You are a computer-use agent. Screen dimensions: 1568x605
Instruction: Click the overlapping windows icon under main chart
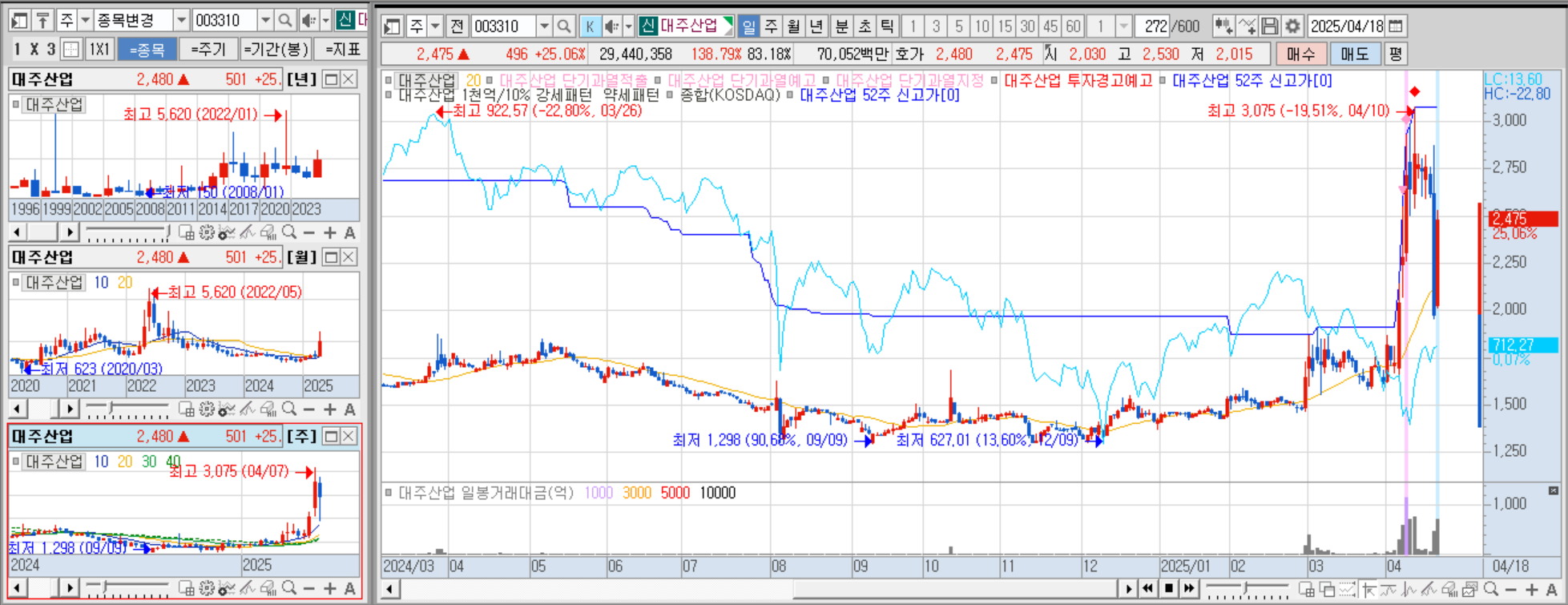(1327, 589)
